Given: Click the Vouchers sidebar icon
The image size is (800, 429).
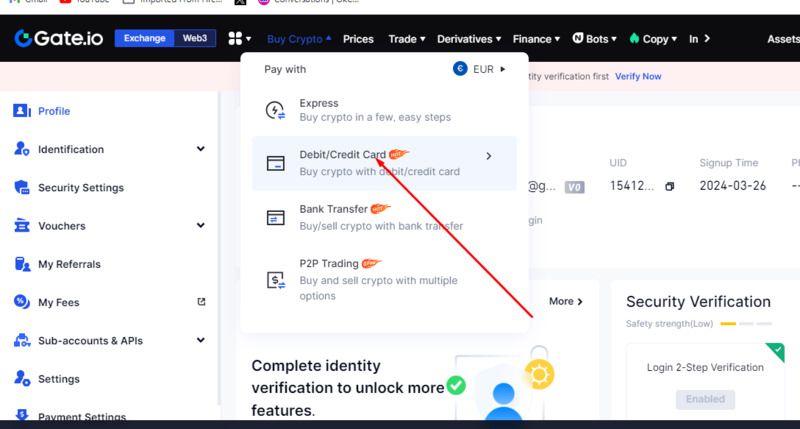Looking at the screenshot, I should point(21,225).
